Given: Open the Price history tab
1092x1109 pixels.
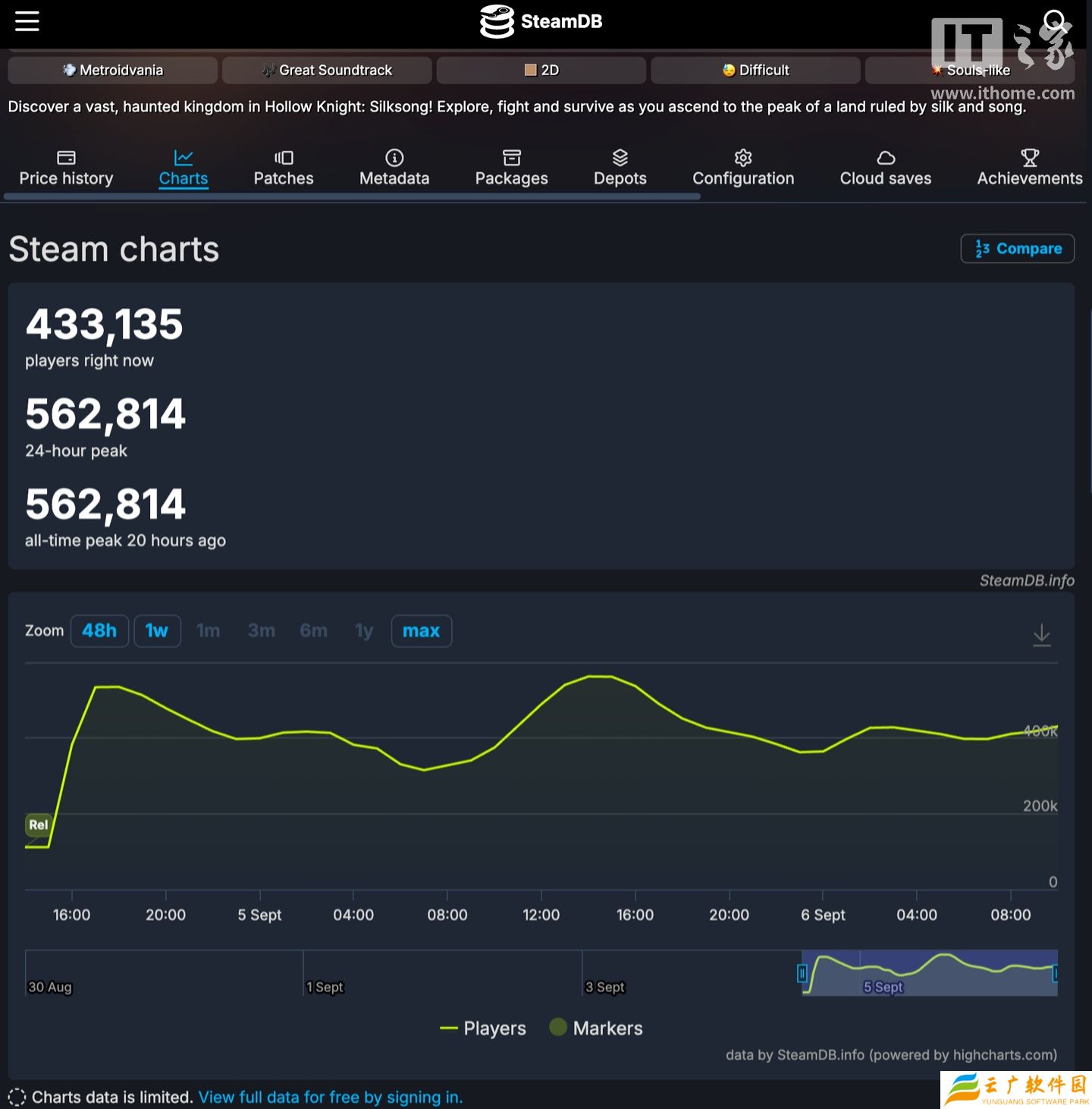Looking at the screenshot, I should tap(66, 168).
